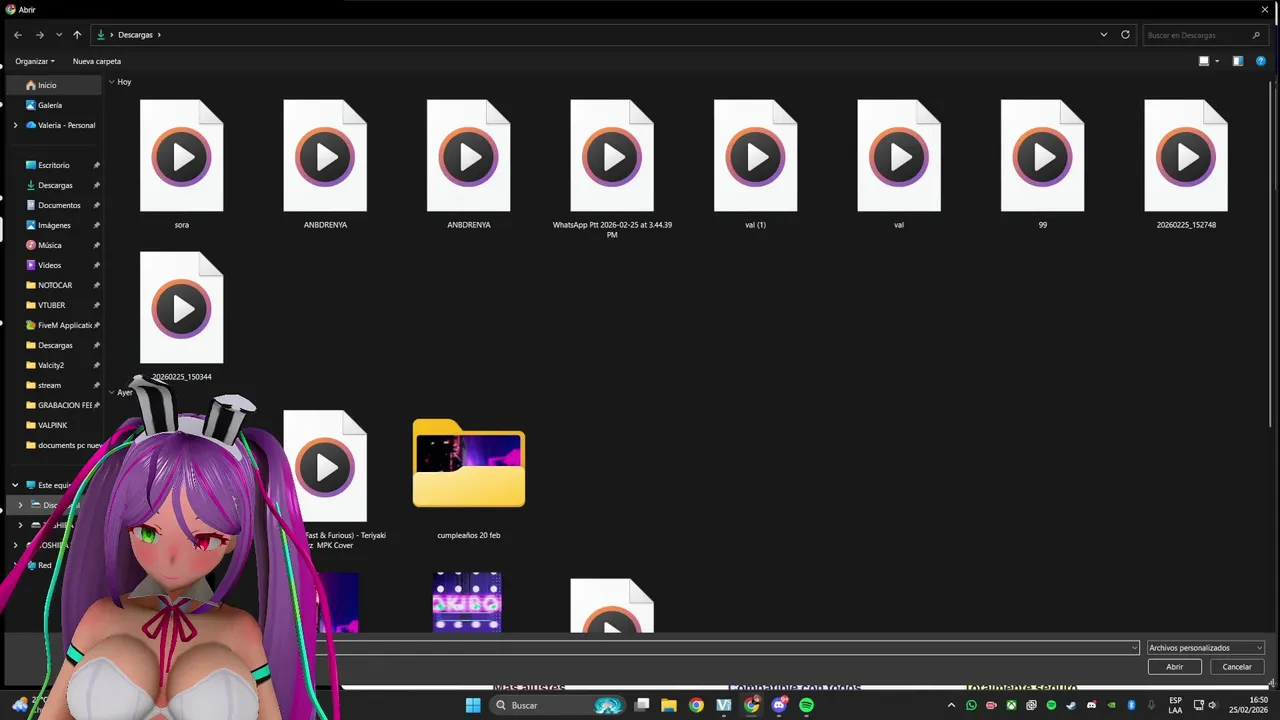Open Task View on the taskbar
The image size is (1280, 720).
pos(642,705)
